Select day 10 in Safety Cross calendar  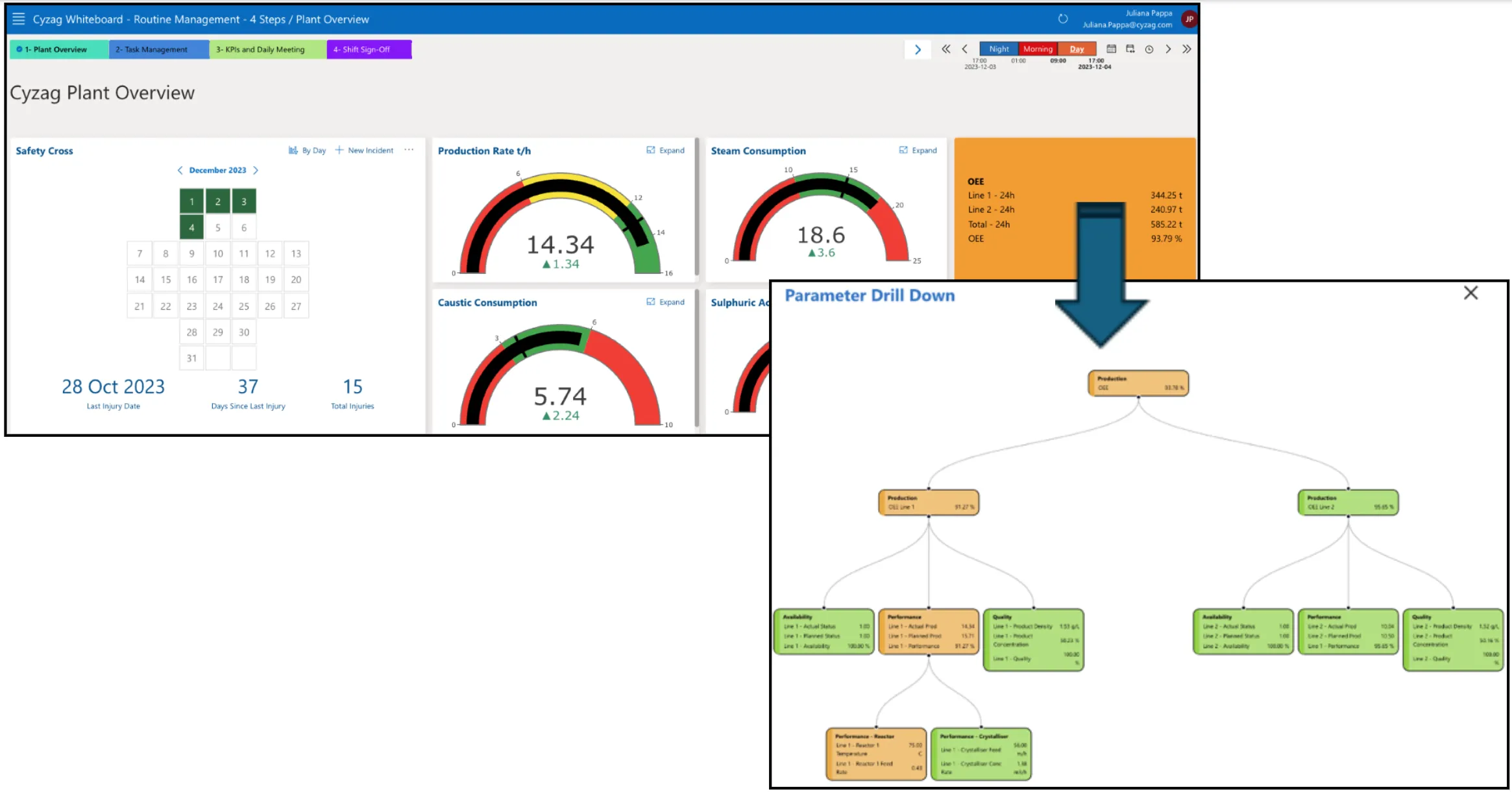tap(218, 254)
